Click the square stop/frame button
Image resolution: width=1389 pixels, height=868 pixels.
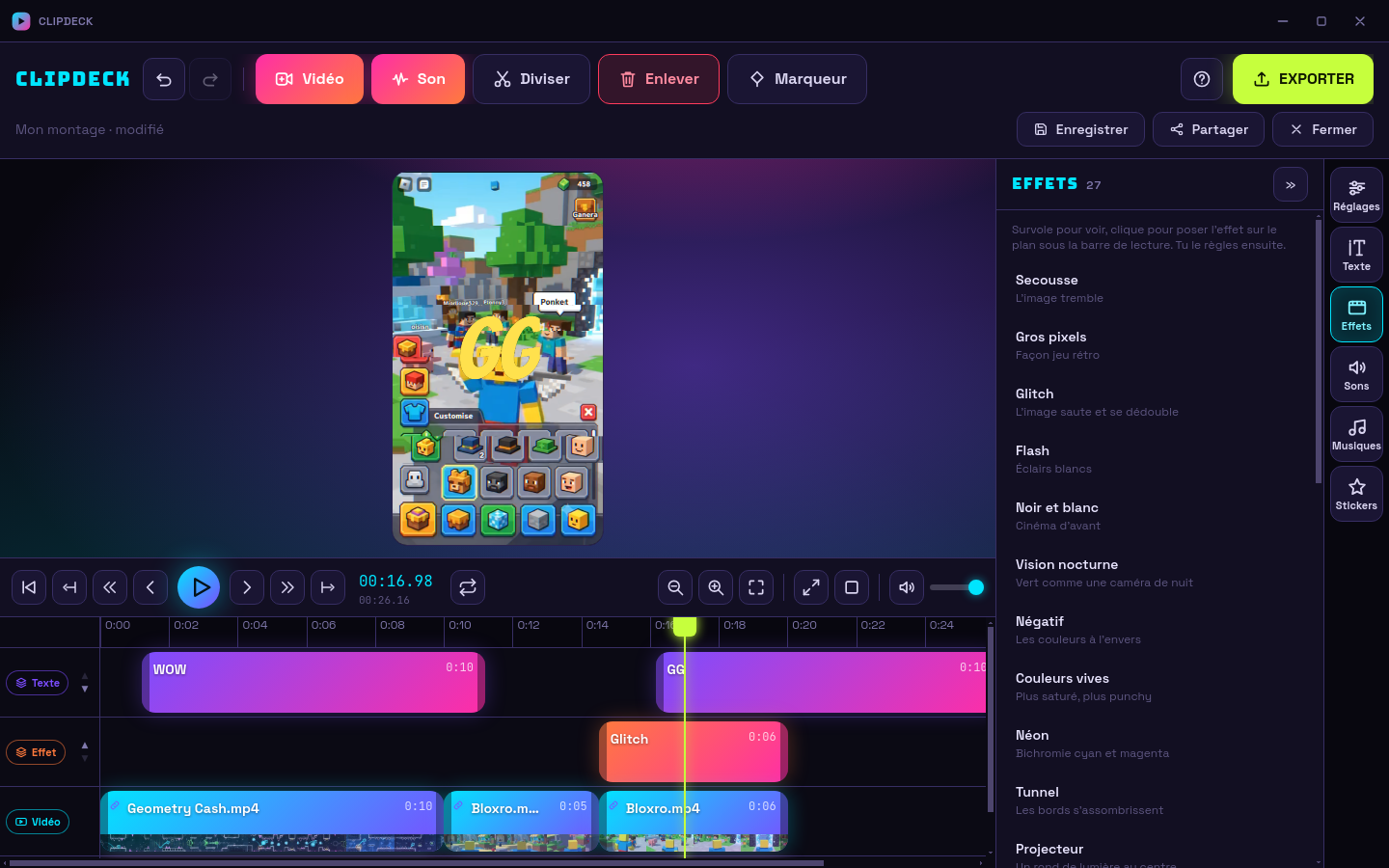[x=852, y=587]
